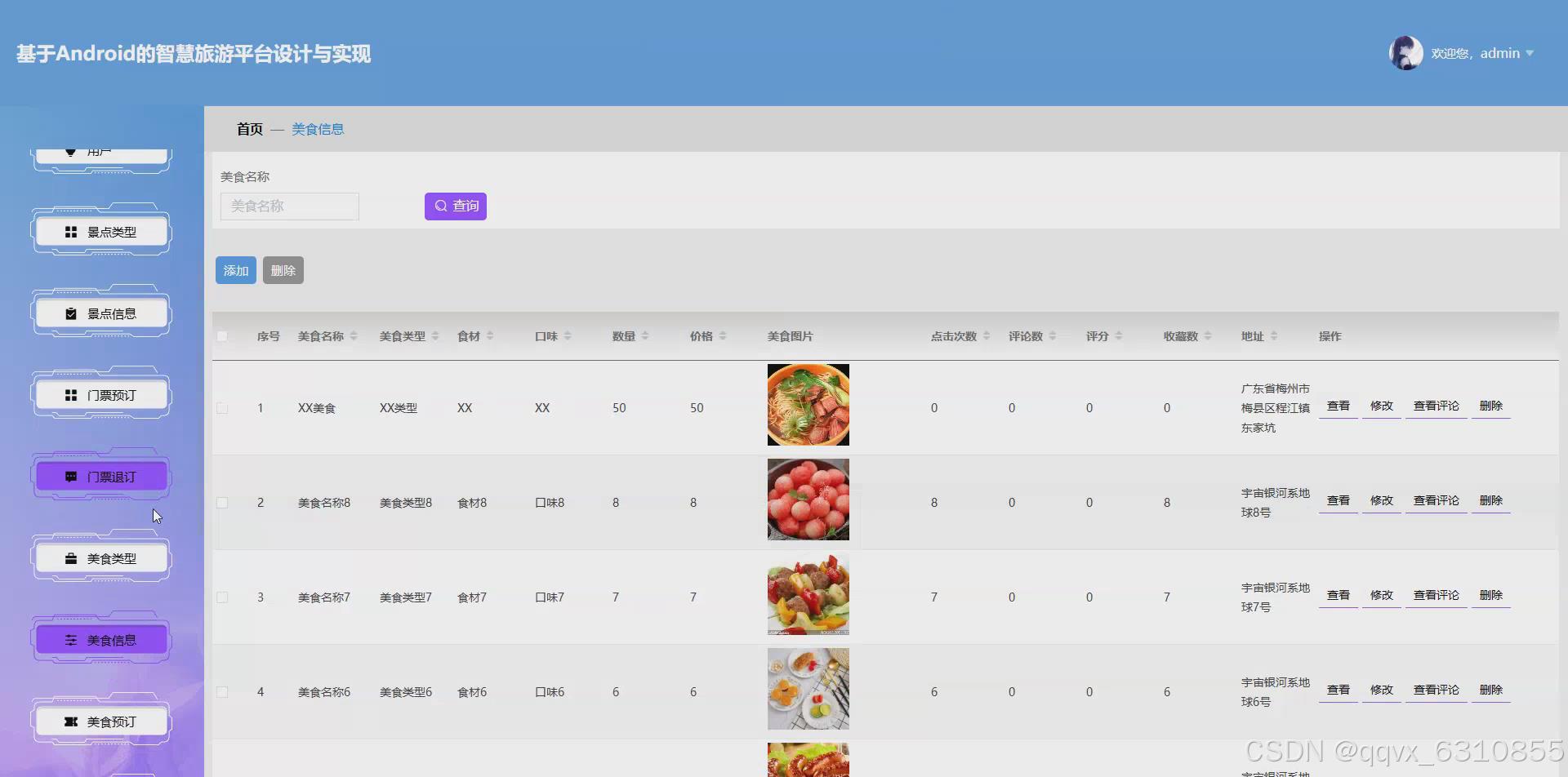Screen dimensions: 1568x777
Task: Check the checkbox for row 美食名称7
Action: pos(222,597)
